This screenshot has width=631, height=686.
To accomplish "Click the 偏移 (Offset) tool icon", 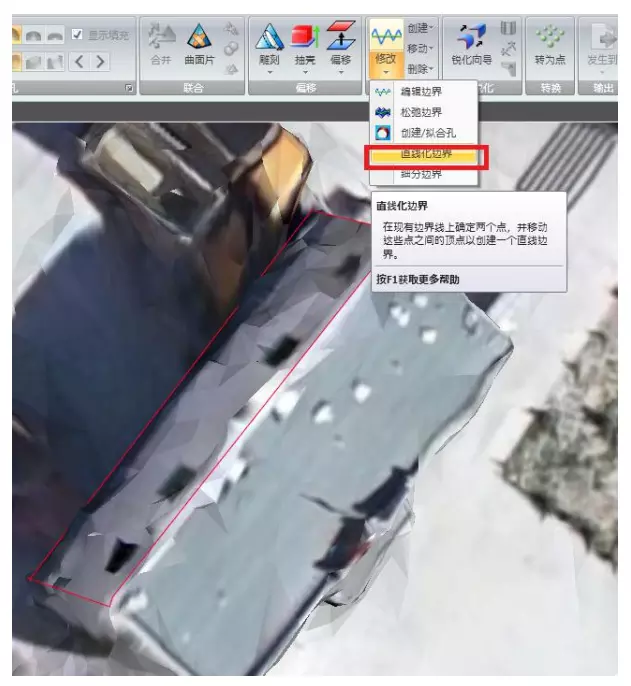I will pos(341,43).
